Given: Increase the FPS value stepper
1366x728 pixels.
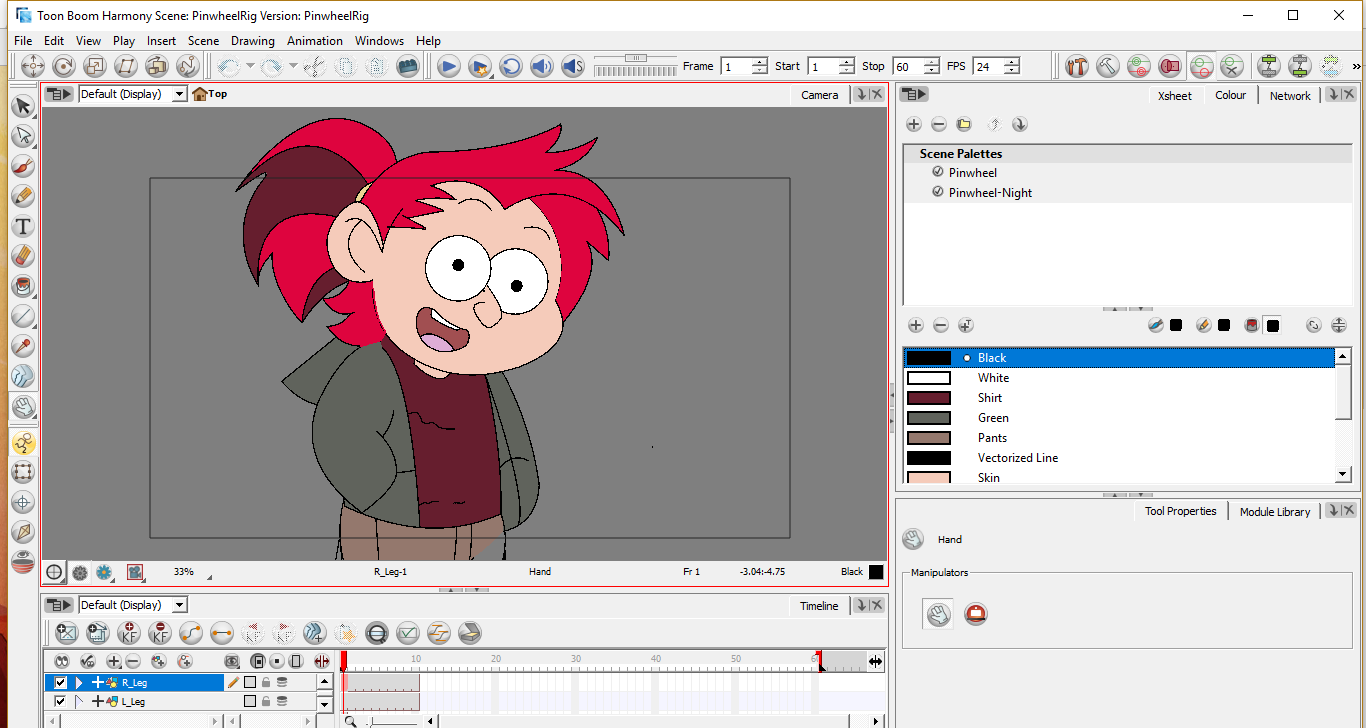Looking at the screenshot, I should [x=1012, y=62].
